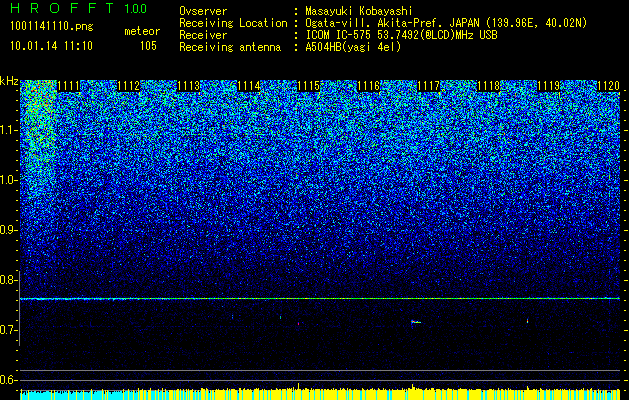This screenshot has height=400, width=629.
Task: Click the 'Ovserver' field label
Action: 203,12
